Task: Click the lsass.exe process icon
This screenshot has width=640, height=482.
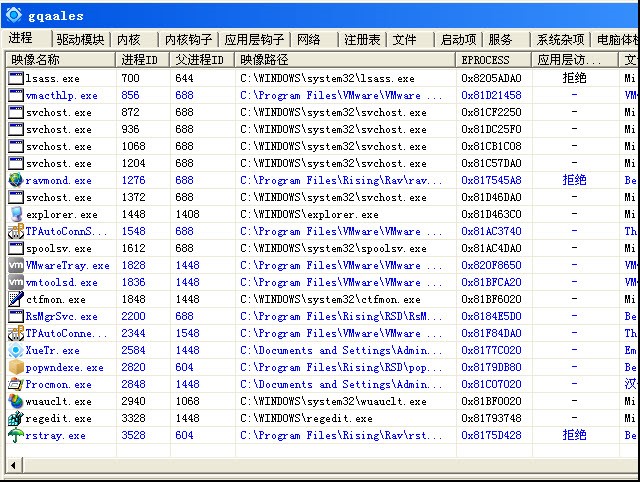Action: [x=16, y=78]
